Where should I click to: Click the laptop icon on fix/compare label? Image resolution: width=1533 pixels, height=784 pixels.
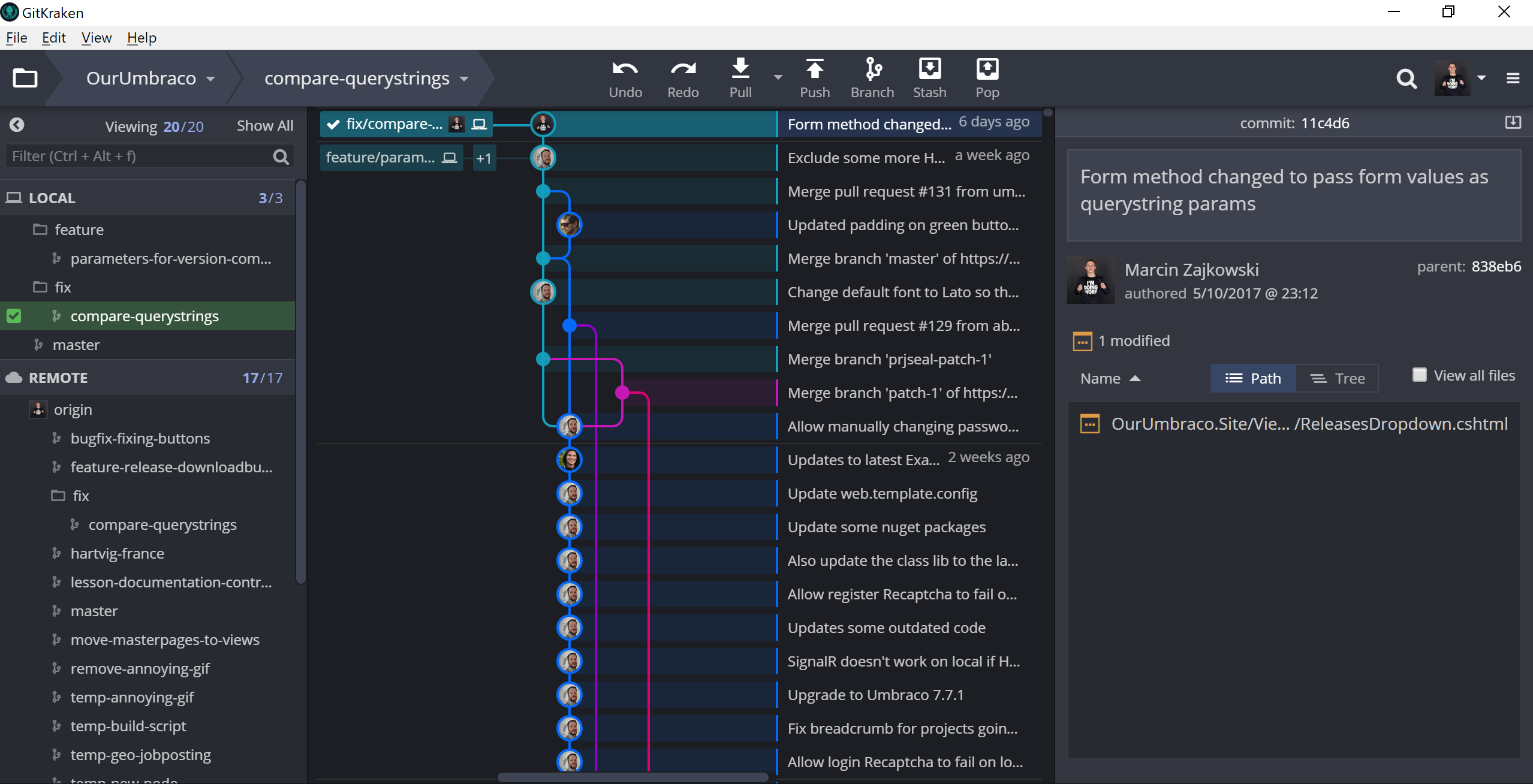coord(478,124)
